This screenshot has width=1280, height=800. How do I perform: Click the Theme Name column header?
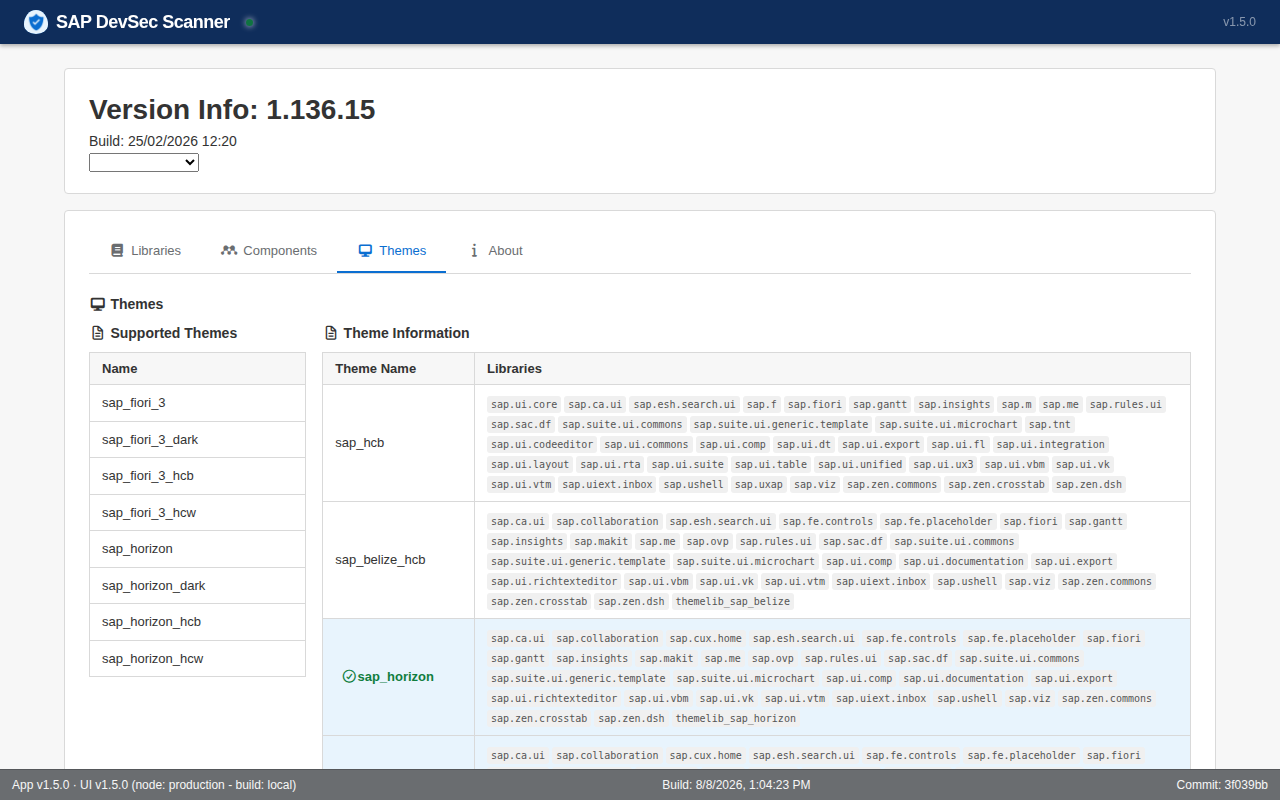398,369
